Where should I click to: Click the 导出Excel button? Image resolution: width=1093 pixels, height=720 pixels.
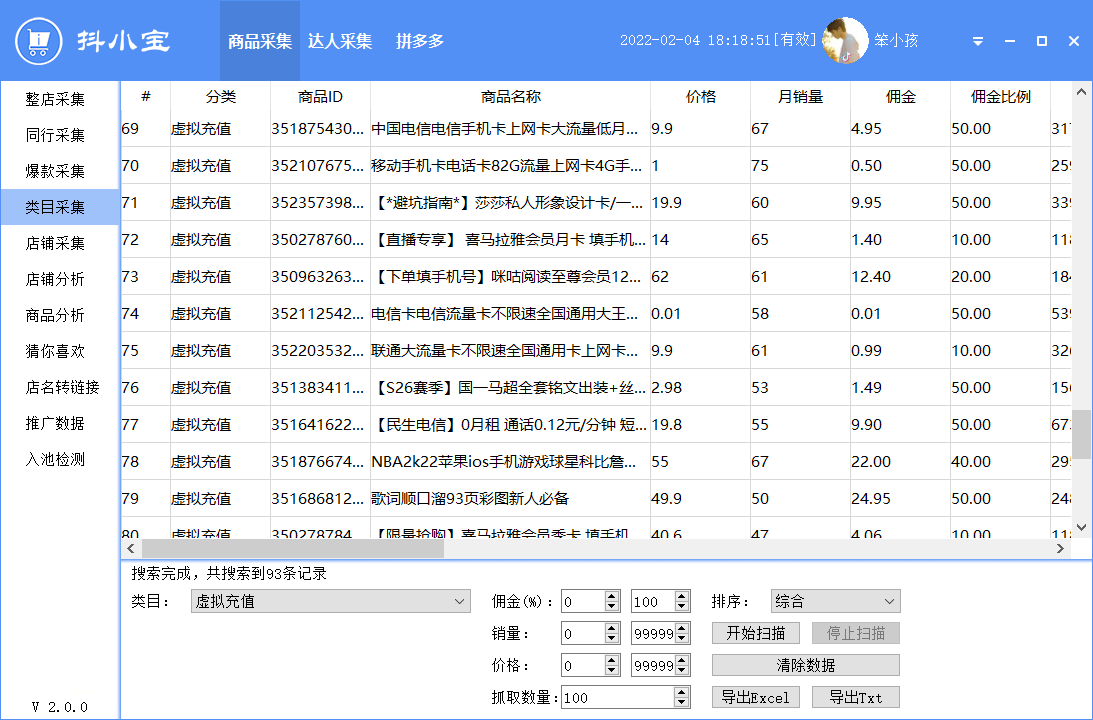tap(755, 697)
